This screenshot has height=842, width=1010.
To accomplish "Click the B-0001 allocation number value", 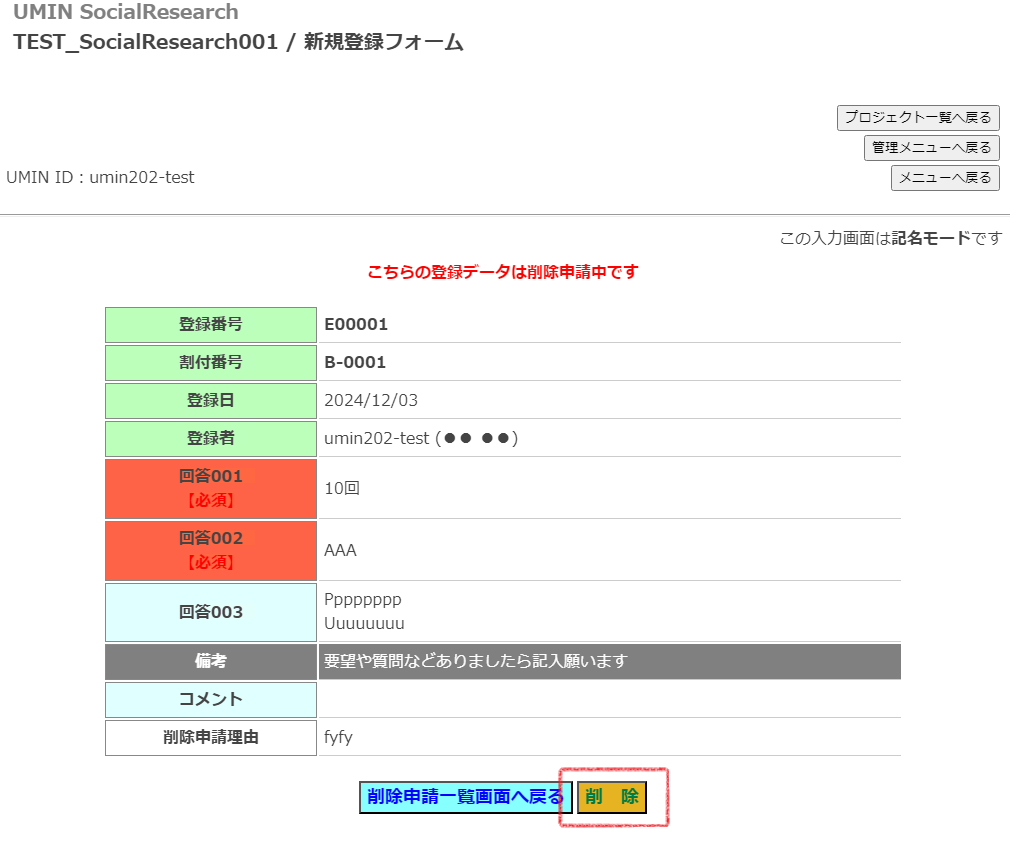I will [x=355, y=362].
